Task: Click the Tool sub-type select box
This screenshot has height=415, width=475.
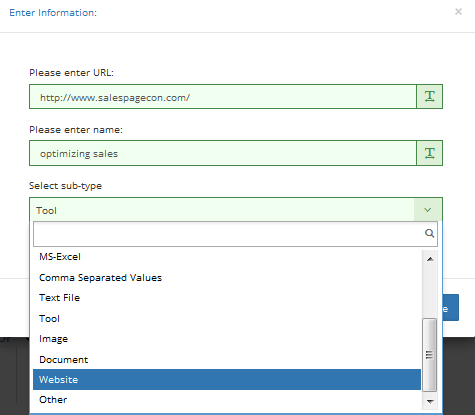Action: [x=236, y=210]
